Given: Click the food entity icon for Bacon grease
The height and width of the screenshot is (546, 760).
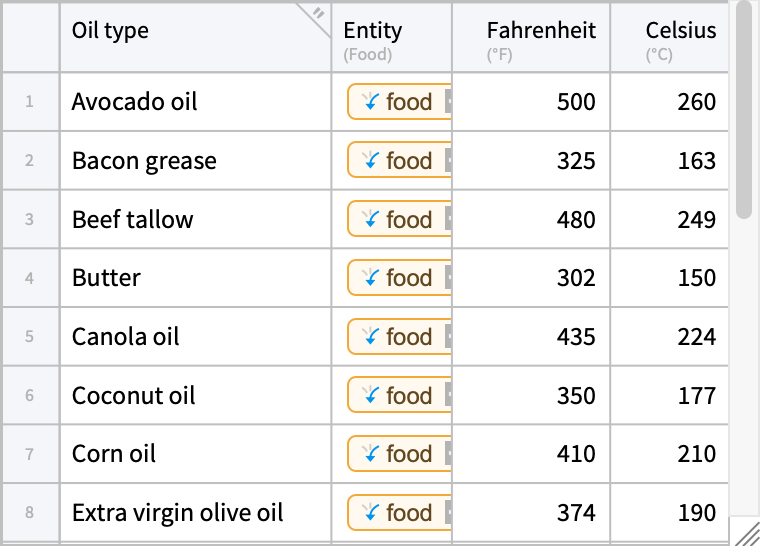Looking at the screenshot, I should point(371,161).
